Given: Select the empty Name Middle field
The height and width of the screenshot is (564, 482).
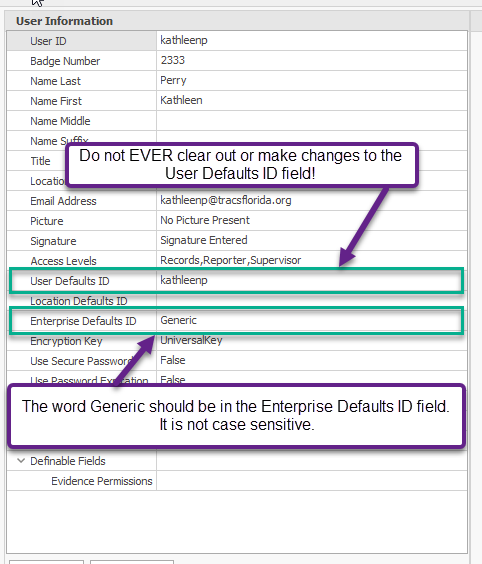Looking at the screenshot, I should coord(312,120).
